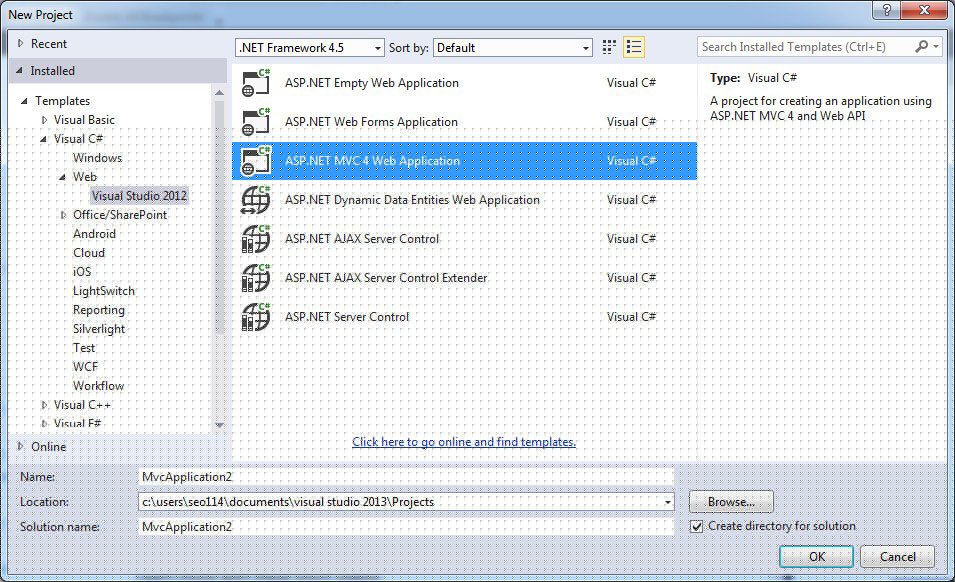Click the ASP.NET AJAX Server Control icon
The height and width of the screenshot is (582, 955).
click(x=257, y=239)
